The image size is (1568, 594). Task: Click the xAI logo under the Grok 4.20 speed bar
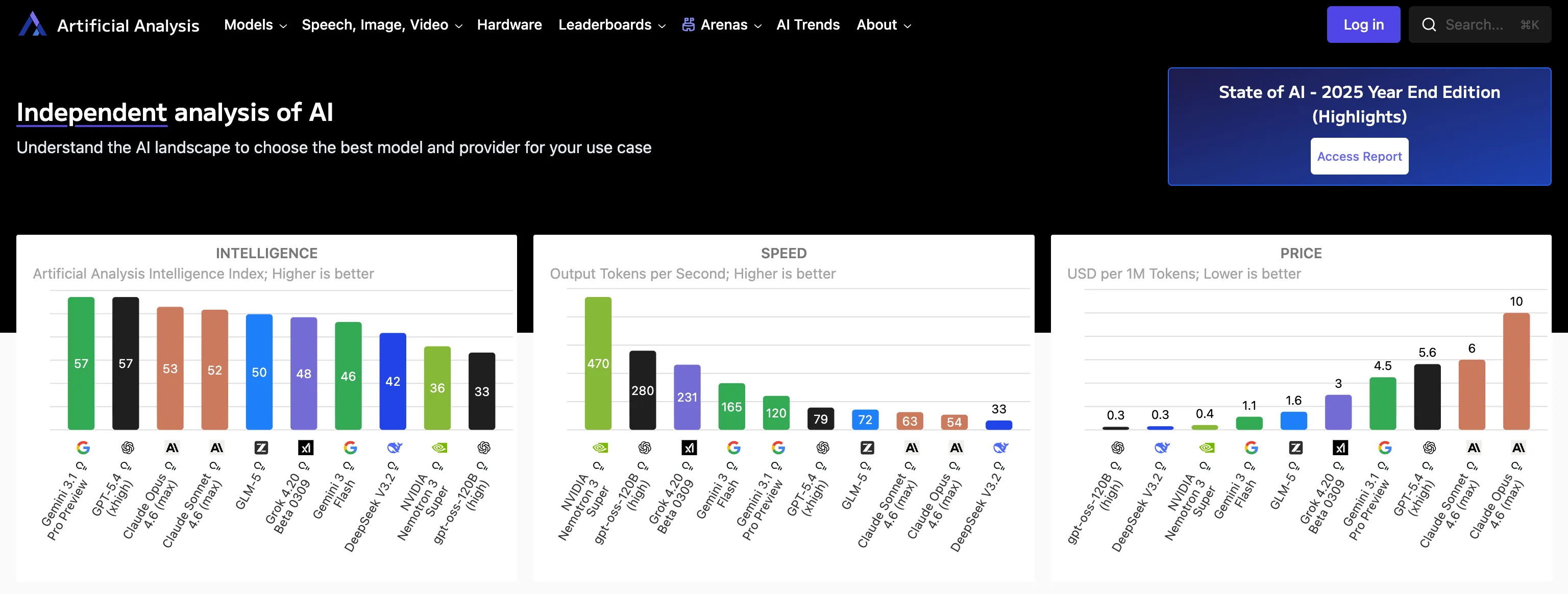689,448
